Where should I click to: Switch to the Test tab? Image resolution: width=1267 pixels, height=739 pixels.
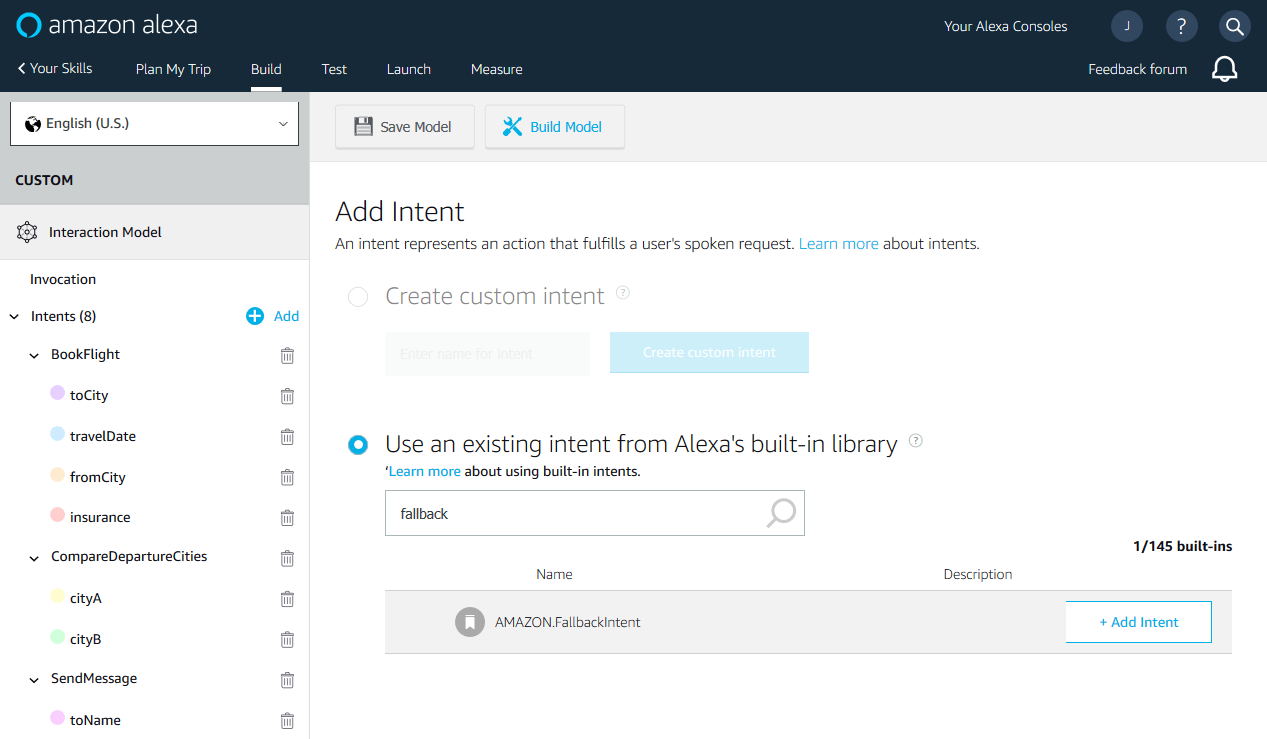point(333,69)
